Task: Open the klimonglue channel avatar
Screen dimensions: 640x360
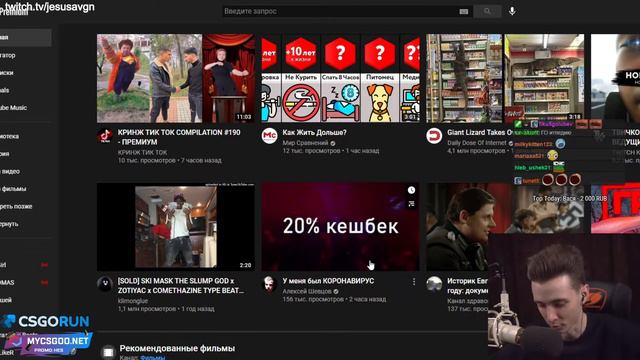Action: [105, 284]
